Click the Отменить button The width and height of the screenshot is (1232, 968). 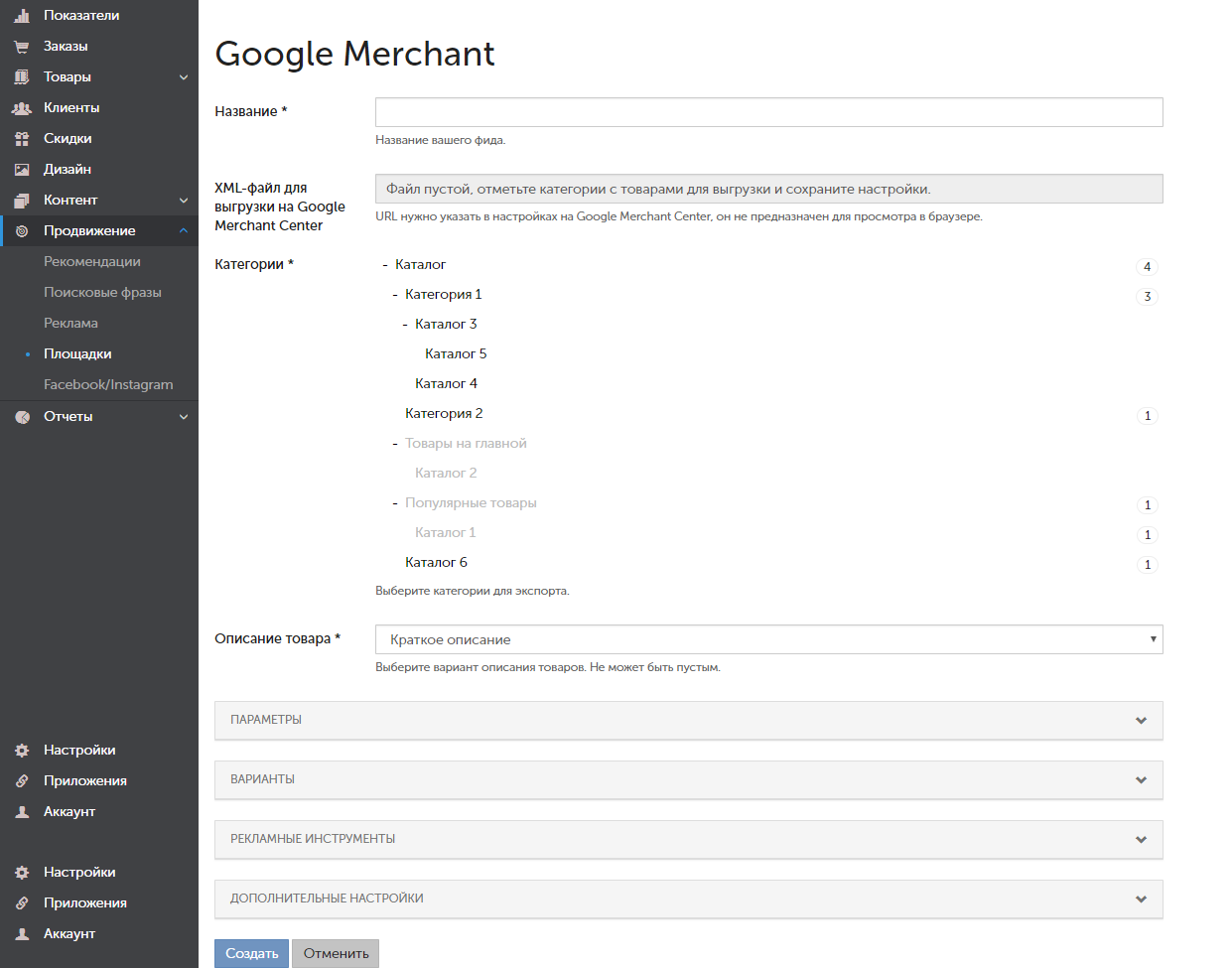[336, 953]
